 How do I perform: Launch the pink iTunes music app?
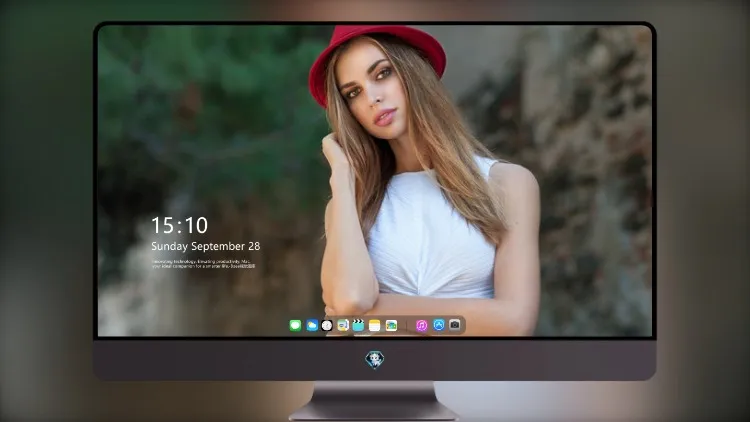point(421,325)
